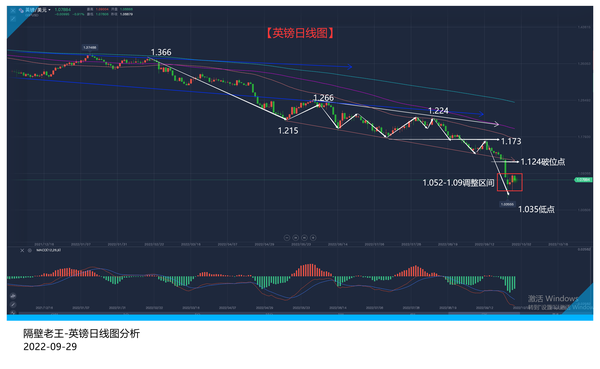Click the green current price tag on axis

(583, 180)
